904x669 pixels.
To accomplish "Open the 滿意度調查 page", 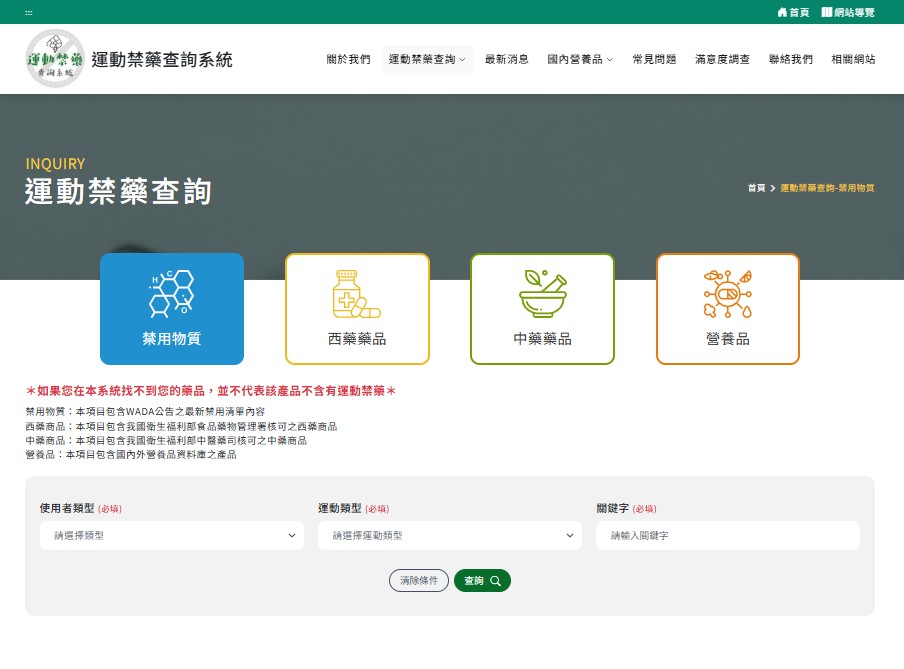I will click(x=722, y=60).
